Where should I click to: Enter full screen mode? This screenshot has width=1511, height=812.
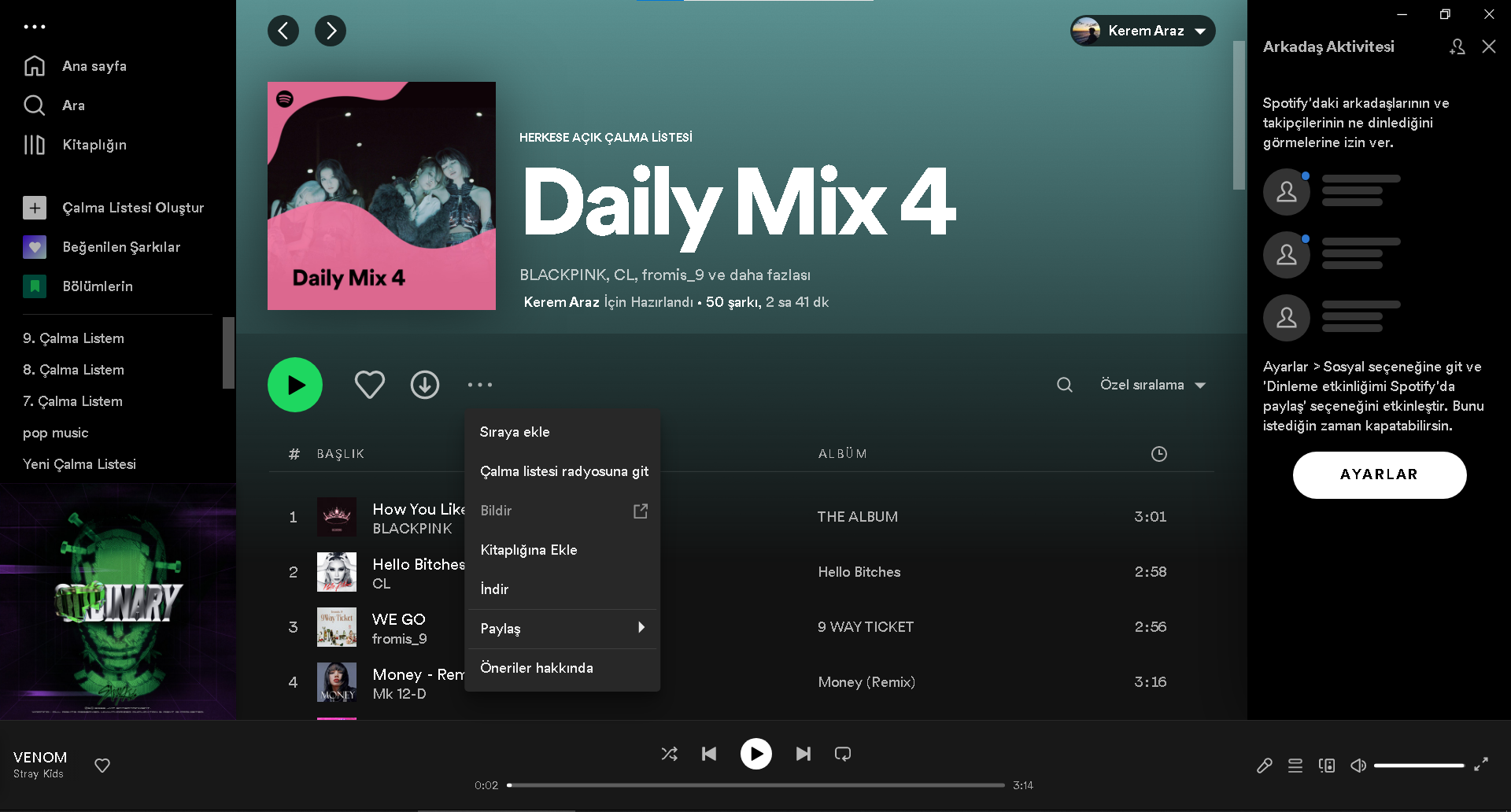[1481, 765]
